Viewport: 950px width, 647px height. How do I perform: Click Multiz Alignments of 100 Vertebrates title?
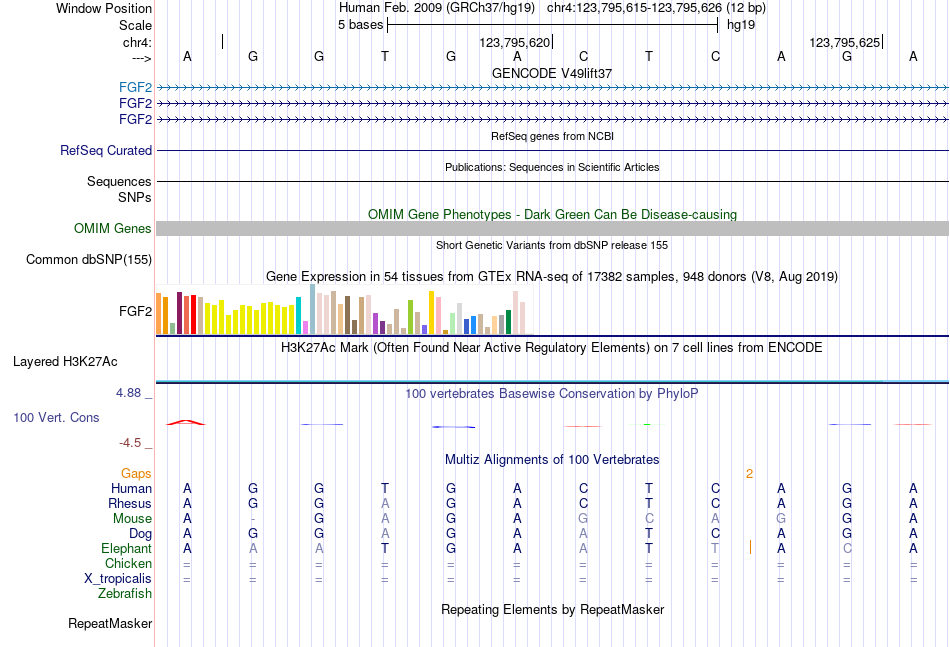point(552,460)
